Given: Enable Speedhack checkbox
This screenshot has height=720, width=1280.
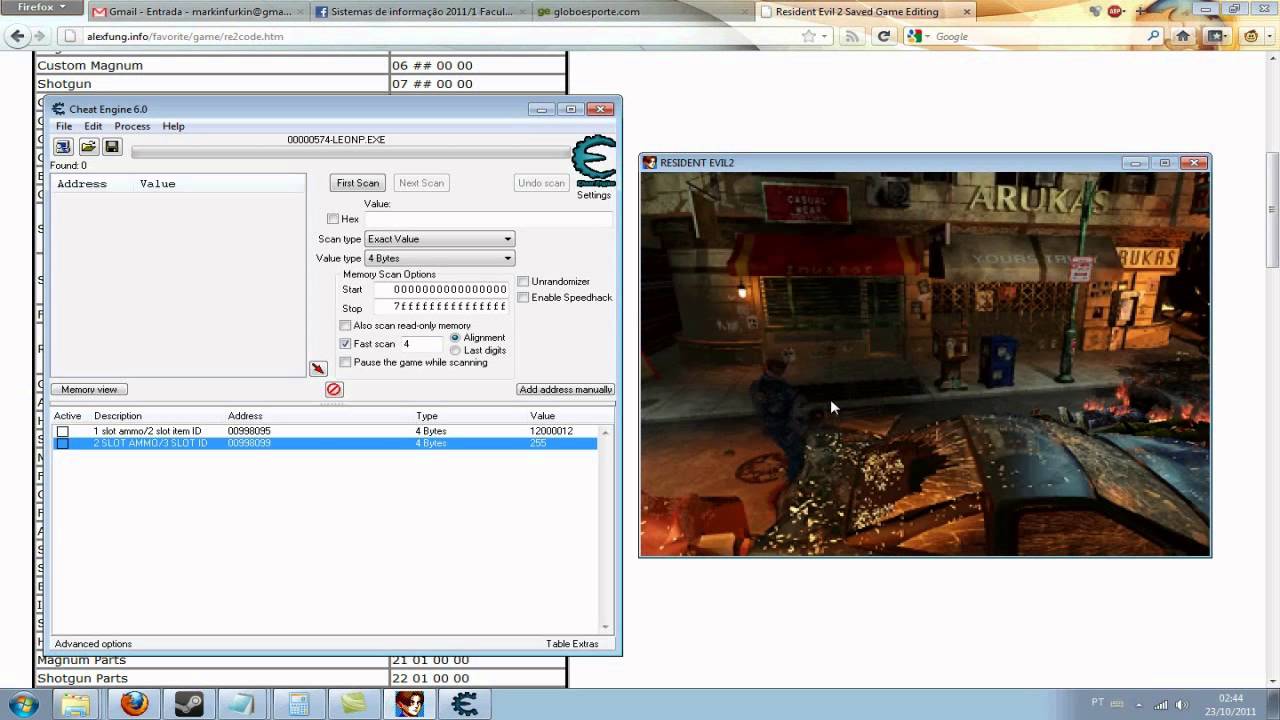Looking at the screenshot, I should tap(523, 298).
